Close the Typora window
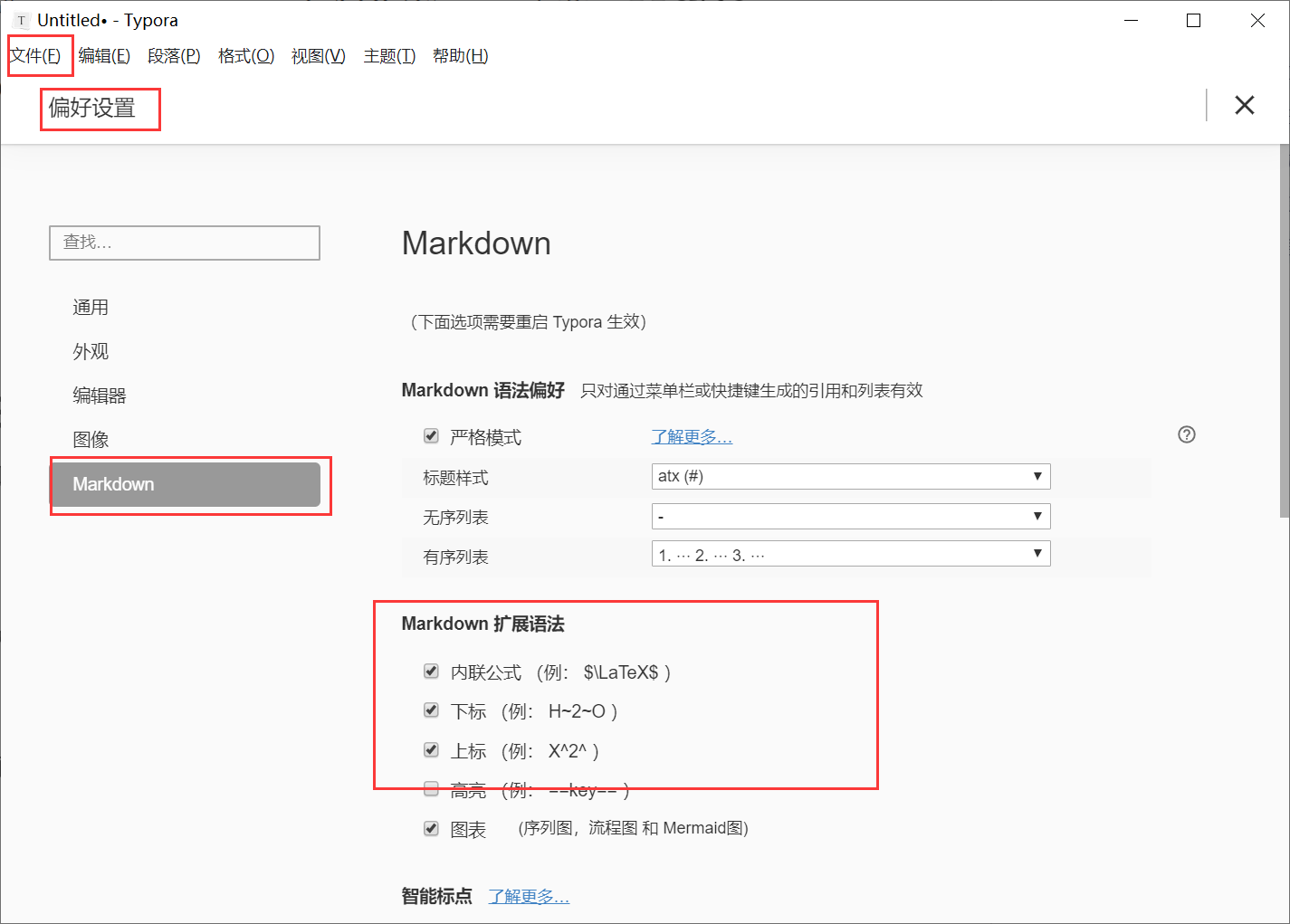Screen dimensions: 1290x924 (1257, 20)
